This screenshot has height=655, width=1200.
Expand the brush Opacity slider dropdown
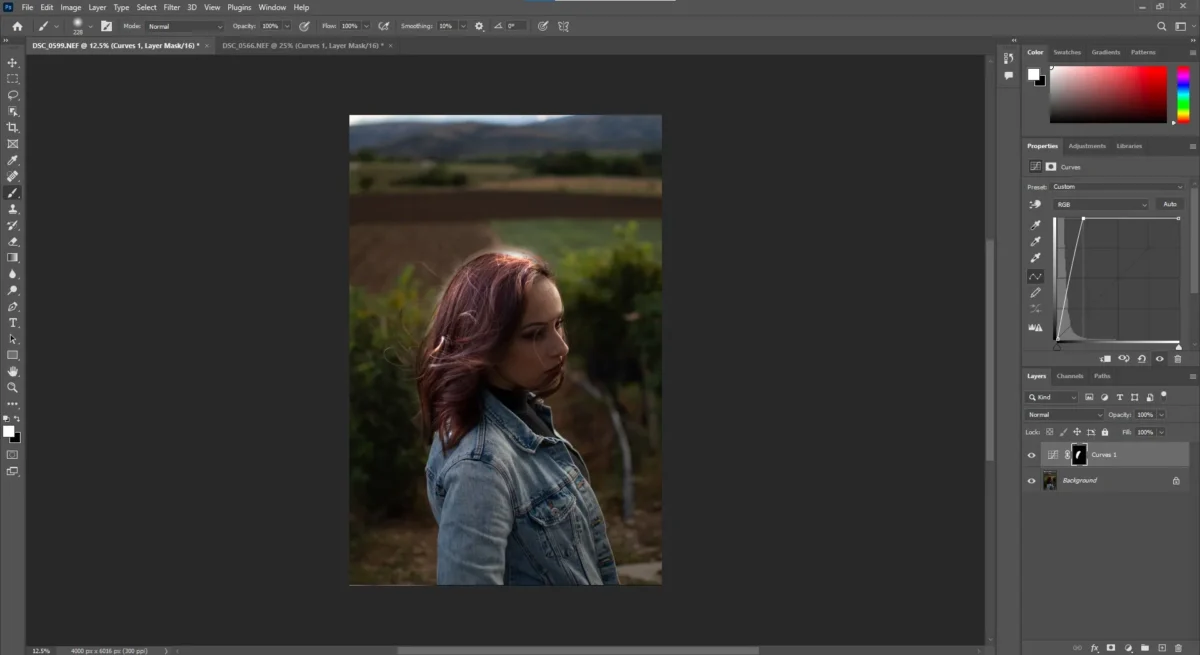[287, 26]
